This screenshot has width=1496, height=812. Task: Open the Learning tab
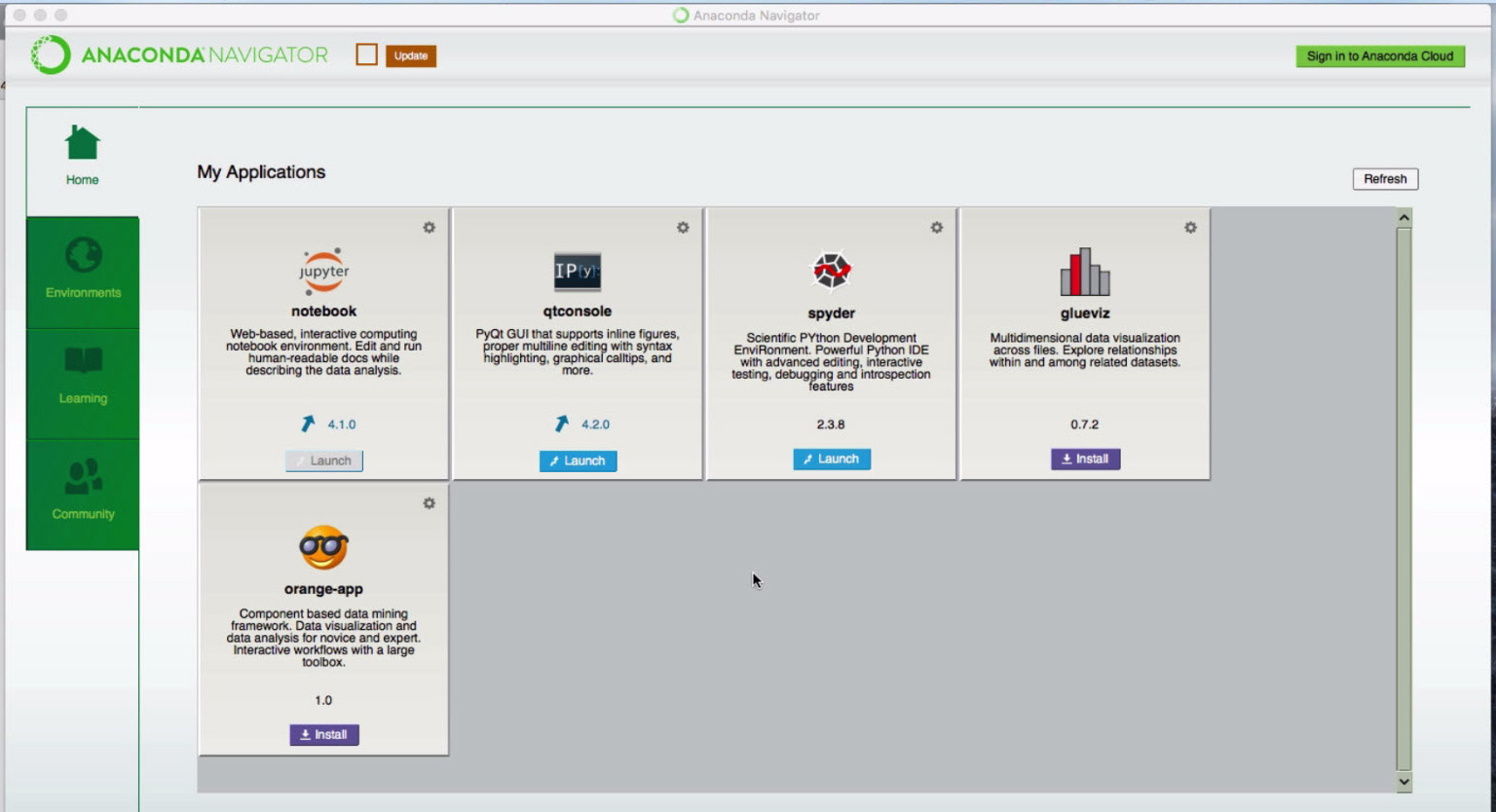[83, 384]
